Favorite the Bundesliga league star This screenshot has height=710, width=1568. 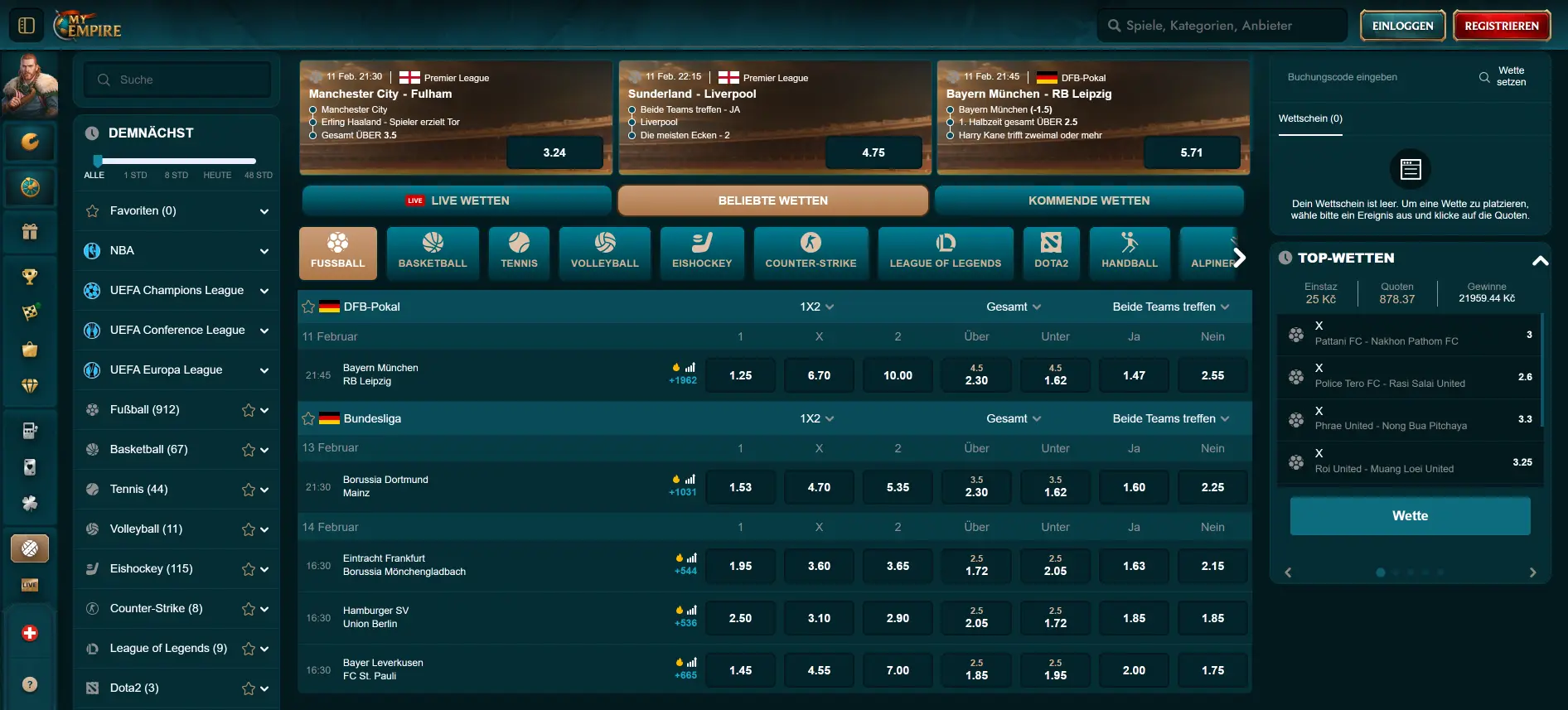tap(308, 418)
